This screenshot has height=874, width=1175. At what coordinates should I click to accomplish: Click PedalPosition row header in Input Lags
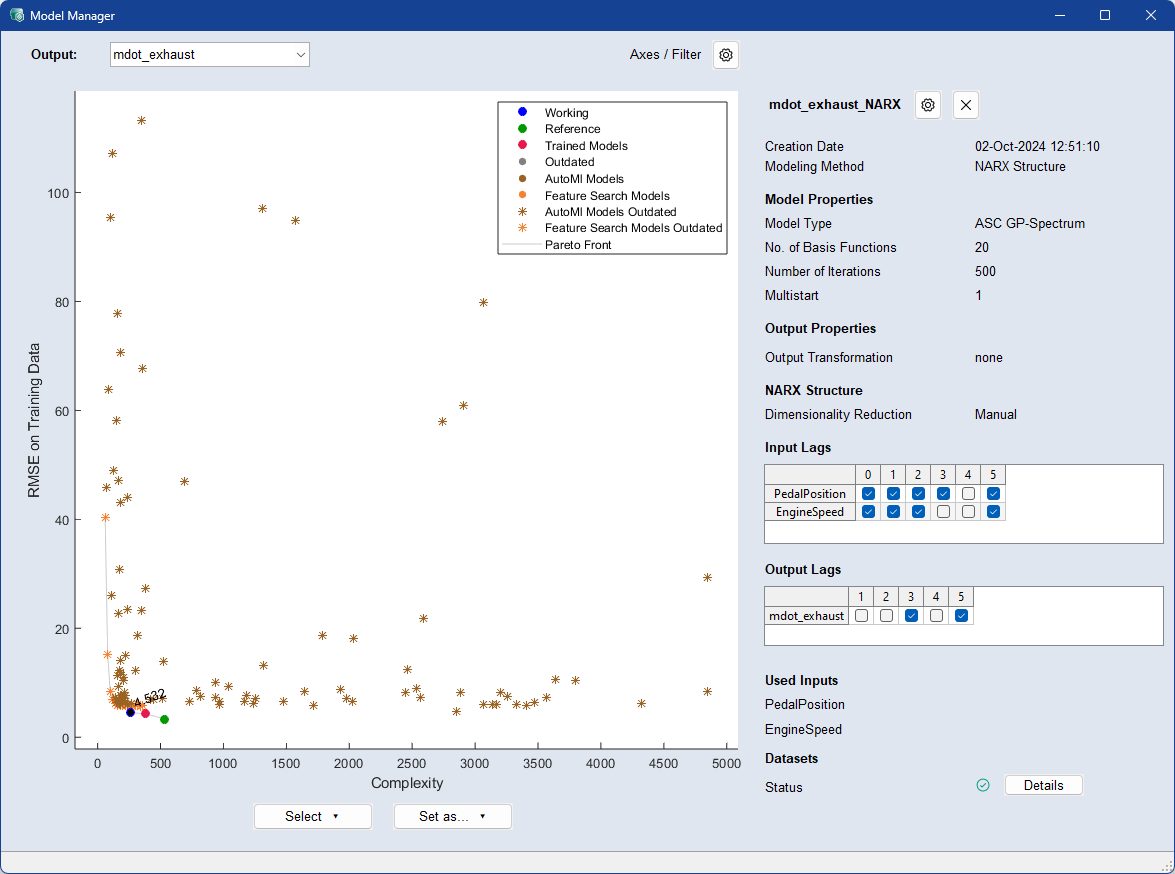[809, 493]
